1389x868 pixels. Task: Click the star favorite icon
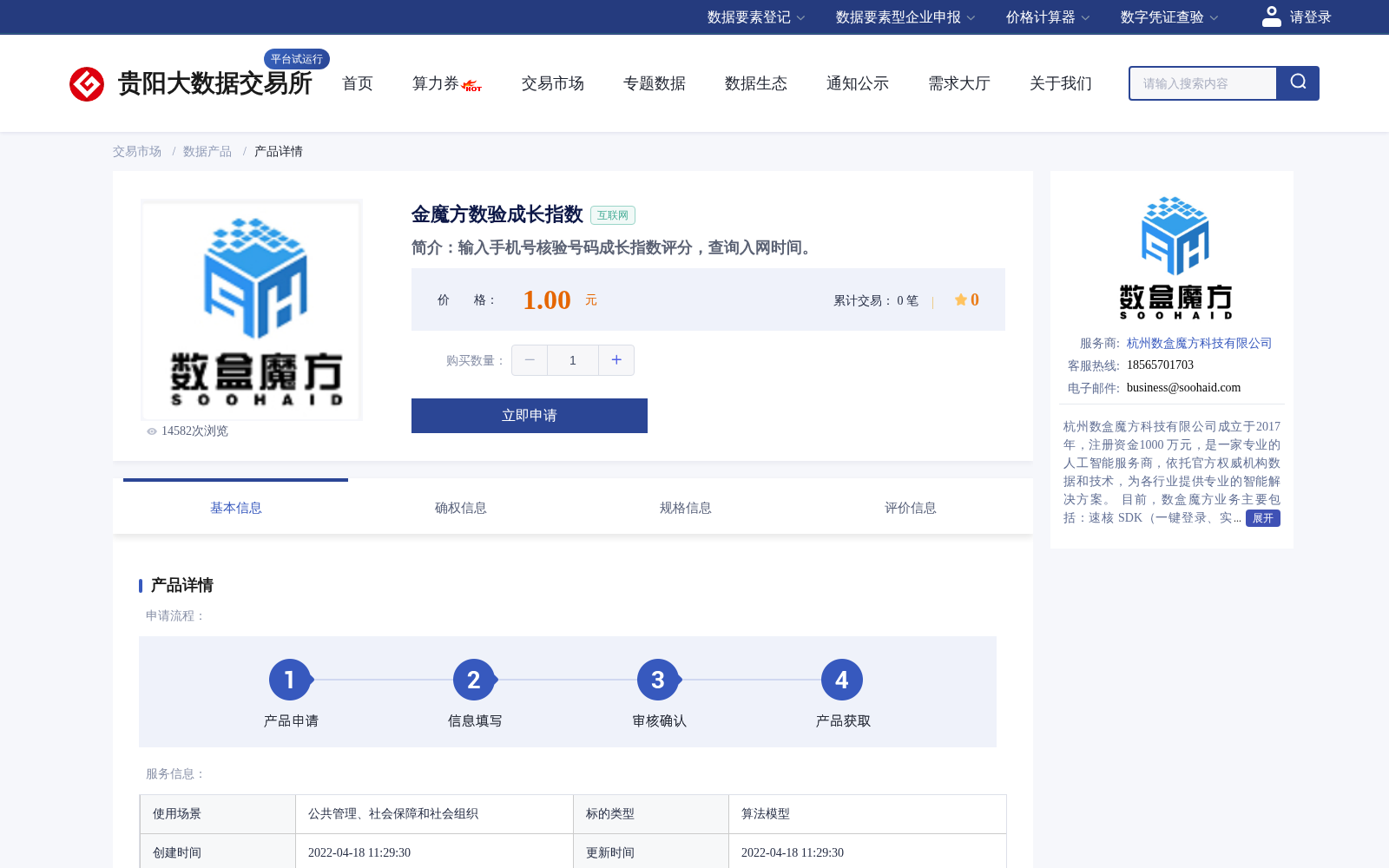click(x=961, y=299)
